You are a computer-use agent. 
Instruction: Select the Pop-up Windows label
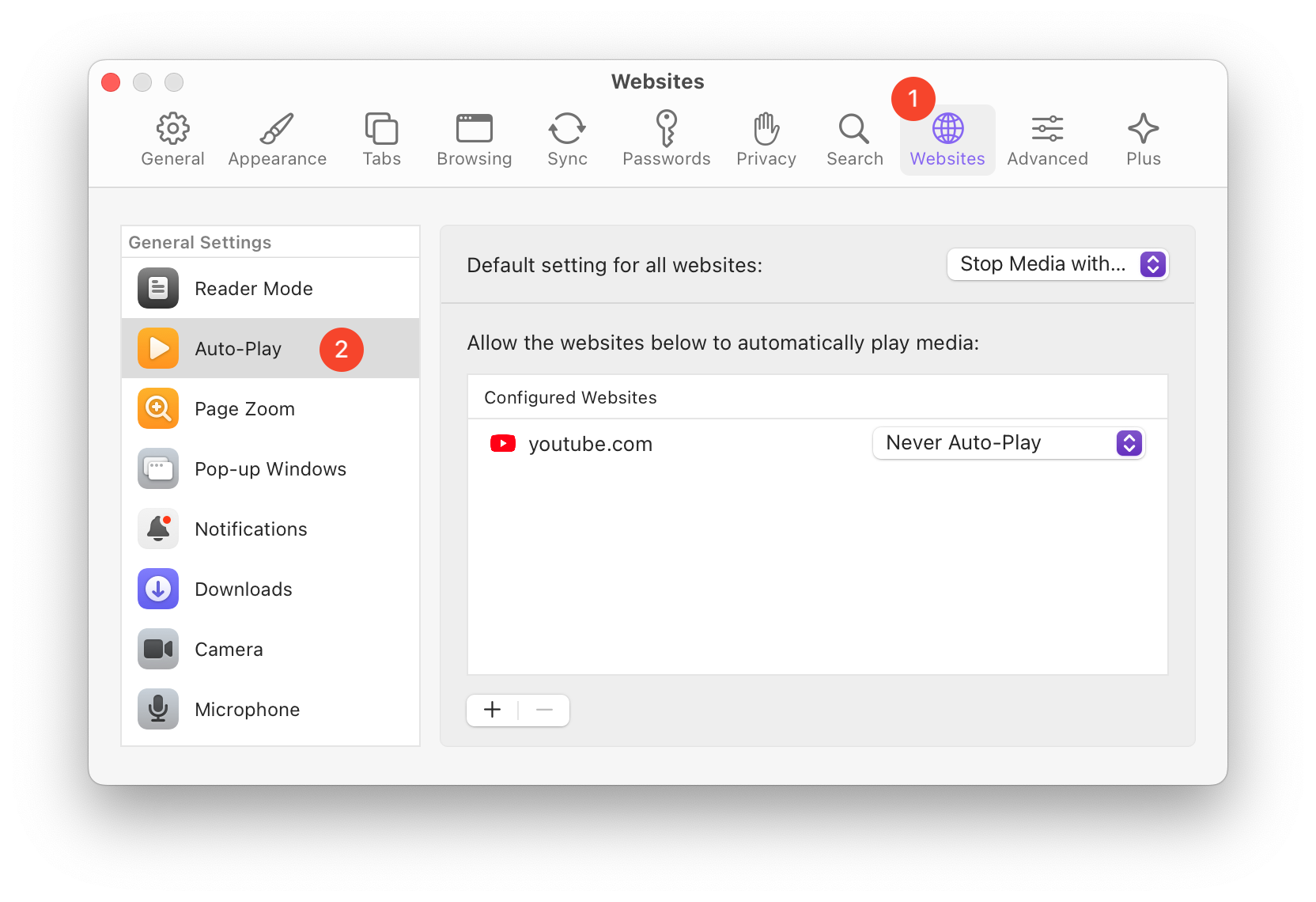270,469
